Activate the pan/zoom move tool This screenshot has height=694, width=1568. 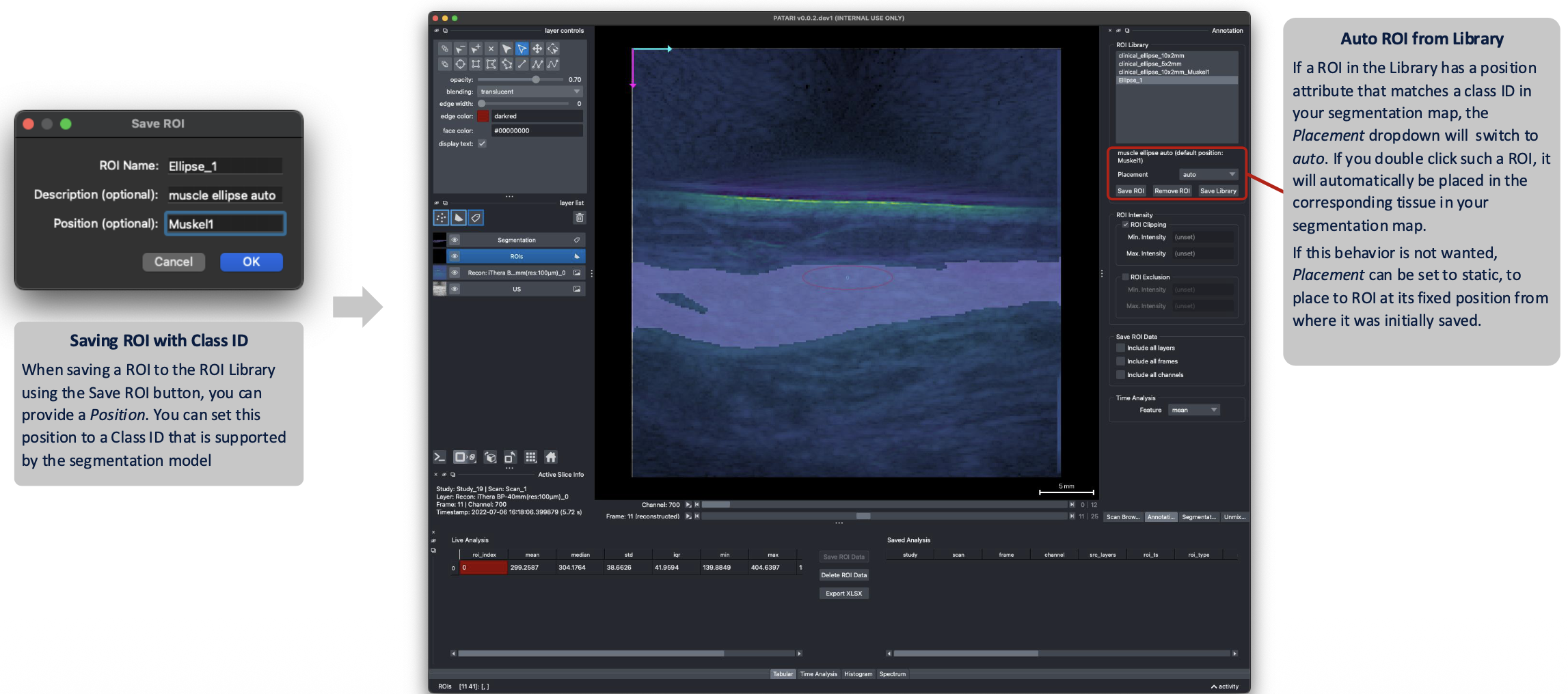click(537, 48)
